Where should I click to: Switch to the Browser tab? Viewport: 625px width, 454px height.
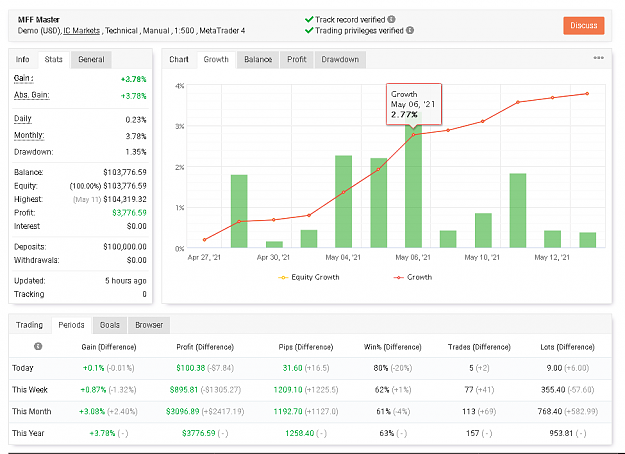(149, 325)
